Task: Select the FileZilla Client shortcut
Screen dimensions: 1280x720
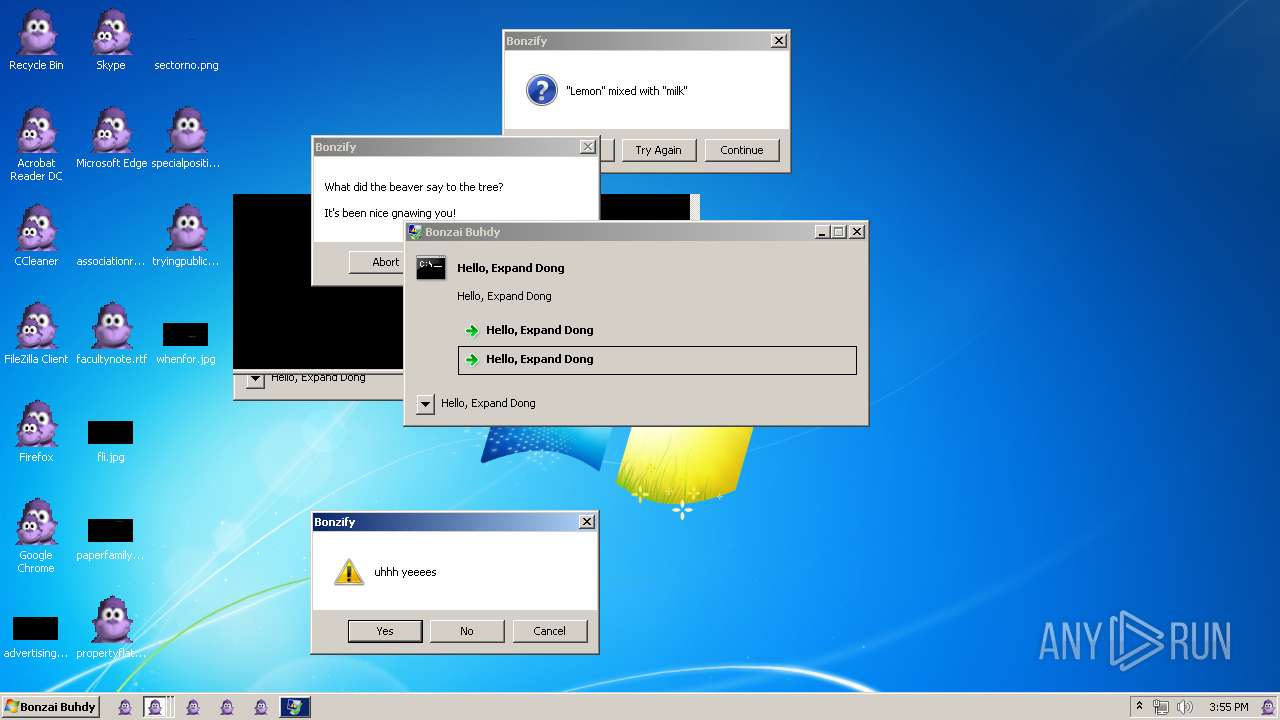Action: pos(36,335)
